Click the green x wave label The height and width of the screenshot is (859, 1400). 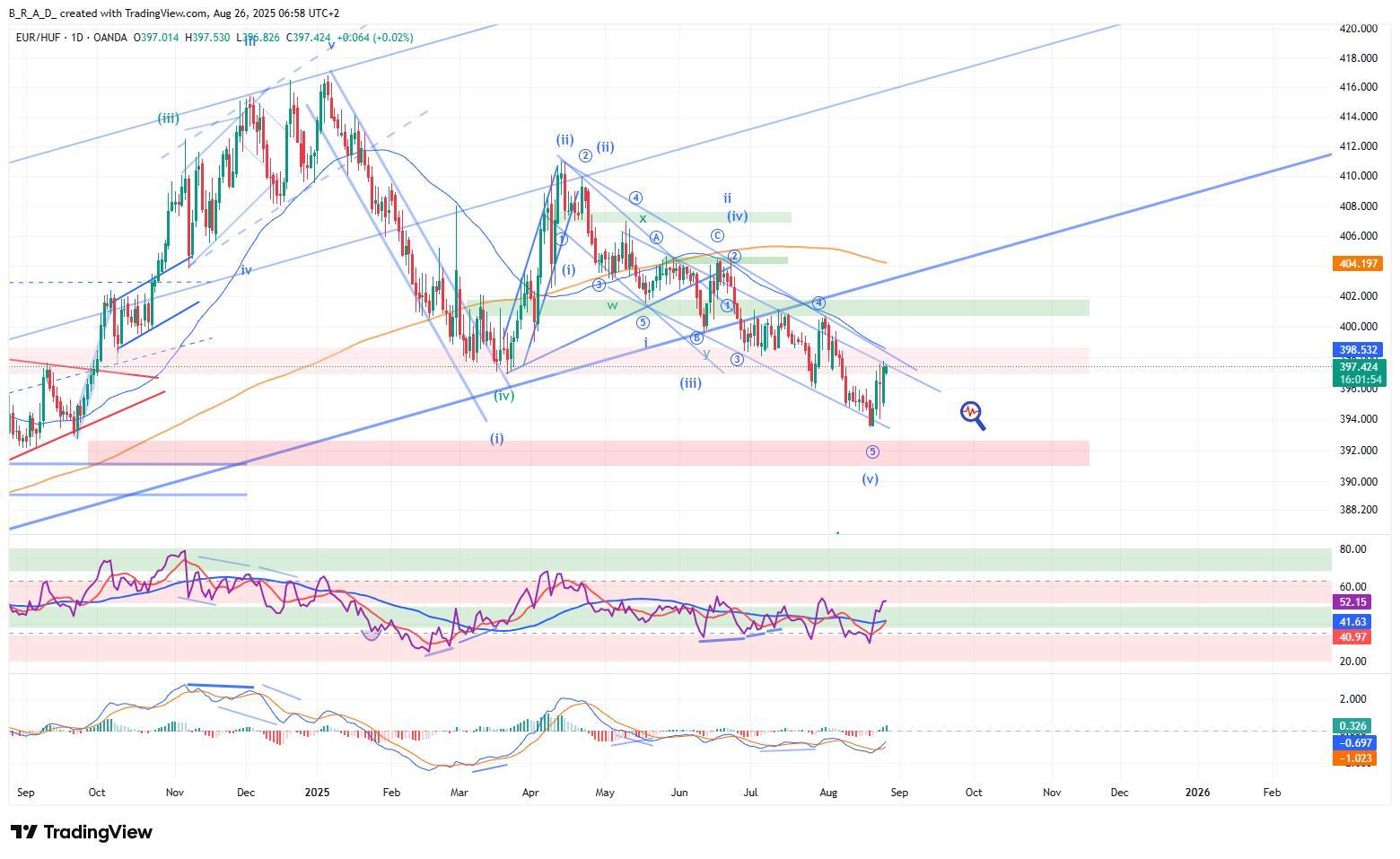(643, 218)
